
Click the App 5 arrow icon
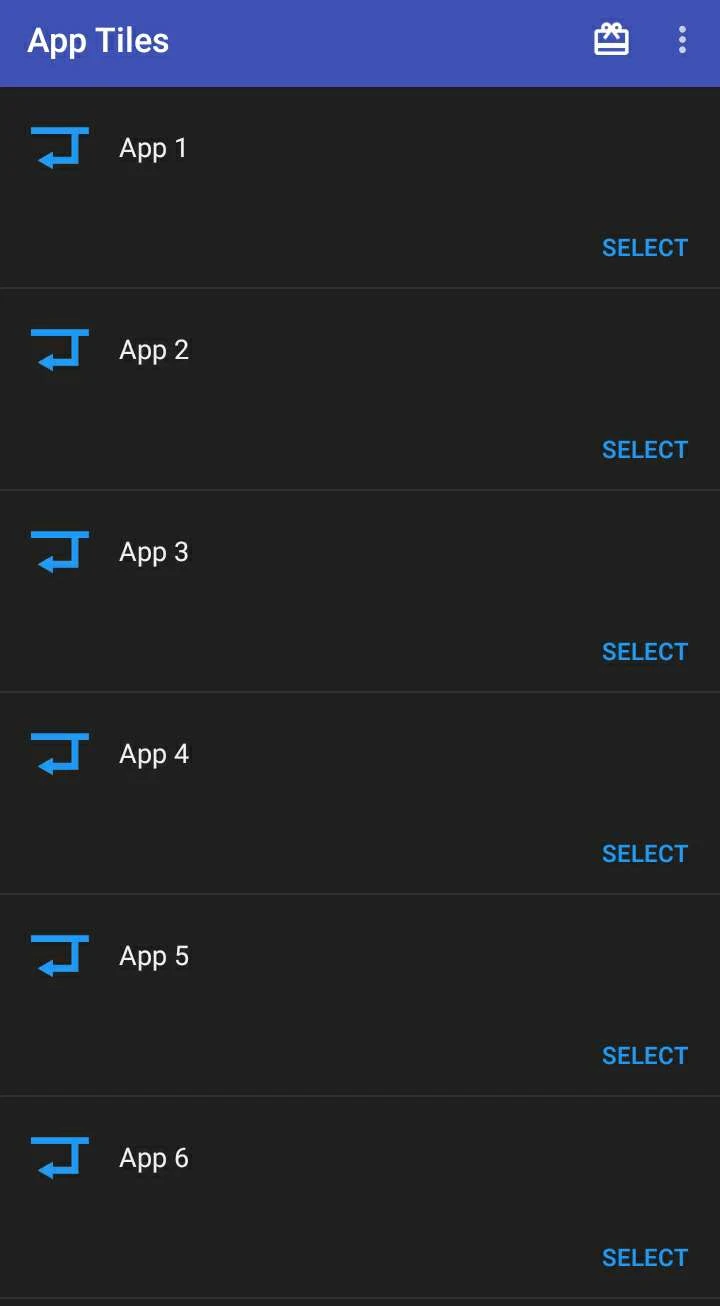click(x=60, y=956)
